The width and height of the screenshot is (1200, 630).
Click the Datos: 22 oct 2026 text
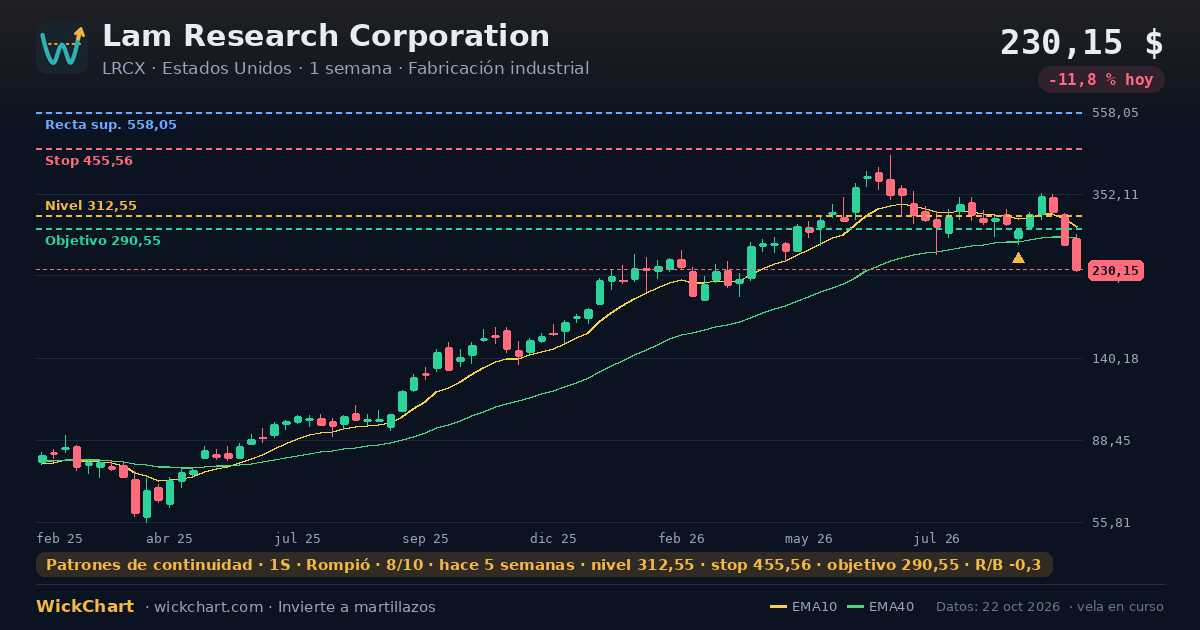coord(1000,607)
